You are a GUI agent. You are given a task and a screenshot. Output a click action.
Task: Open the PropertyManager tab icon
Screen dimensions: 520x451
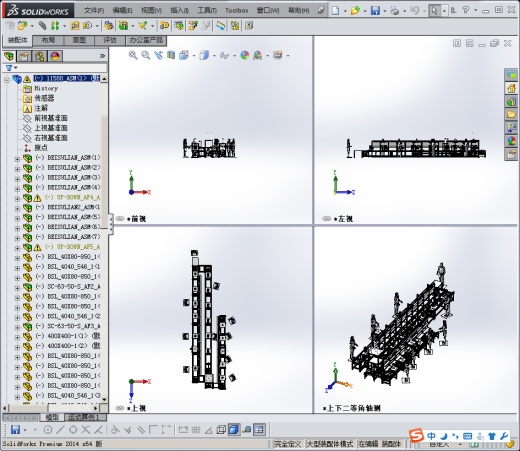pyautogui.click(x=24, y=56)
